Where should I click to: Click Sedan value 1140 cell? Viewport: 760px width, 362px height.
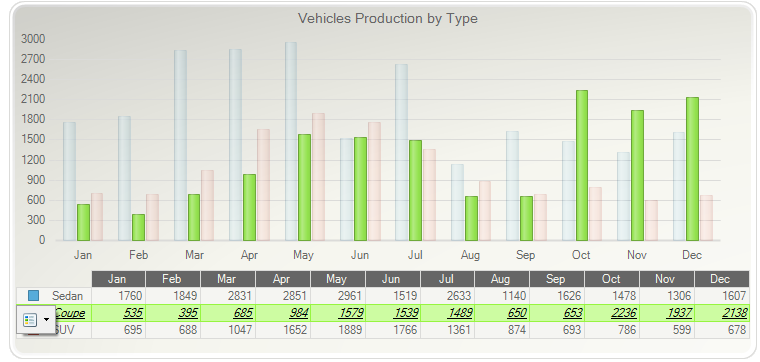[502, 296]
